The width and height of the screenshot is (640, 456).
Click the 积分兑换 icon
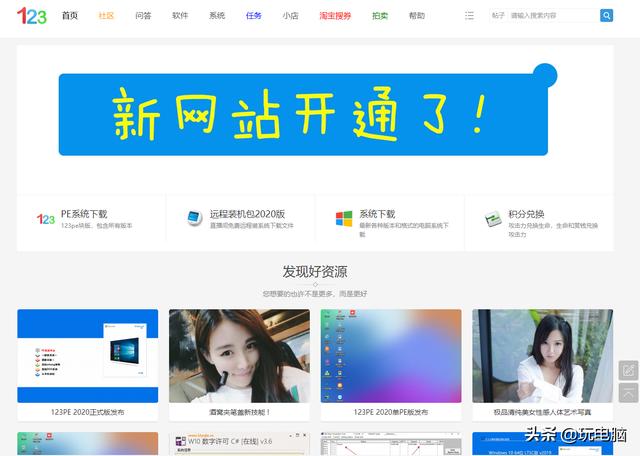pyautogui.click(x=493, y=219)
